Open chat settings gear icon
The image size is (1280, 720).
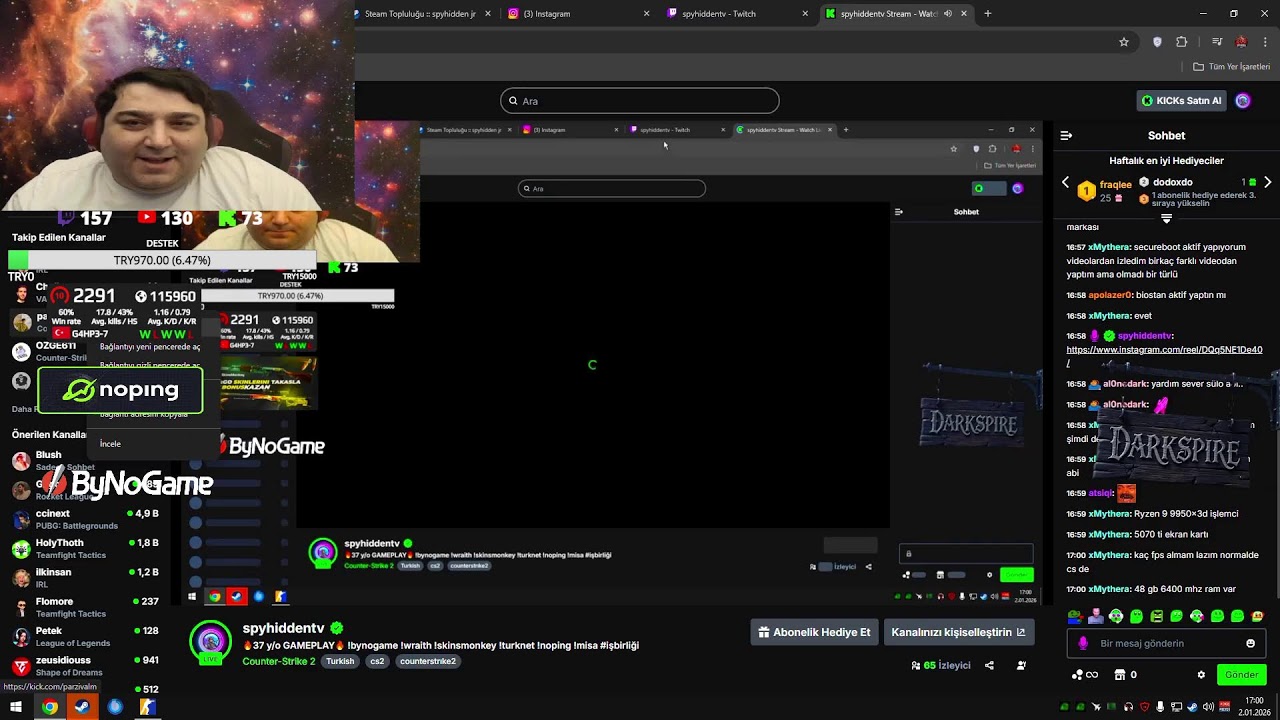point(1201,675)
